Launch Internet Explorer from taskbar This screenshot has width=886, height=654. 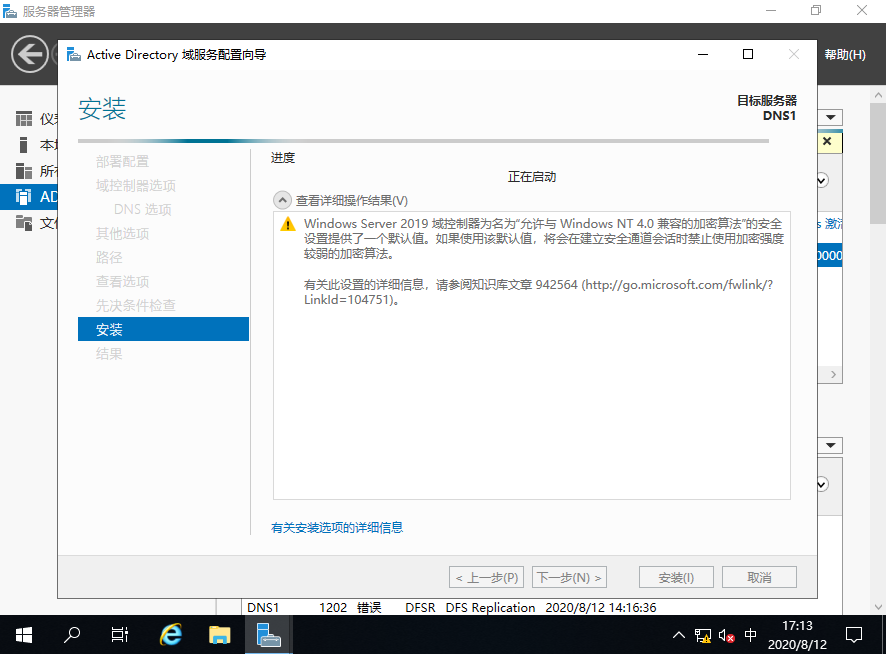coord(171,635)
